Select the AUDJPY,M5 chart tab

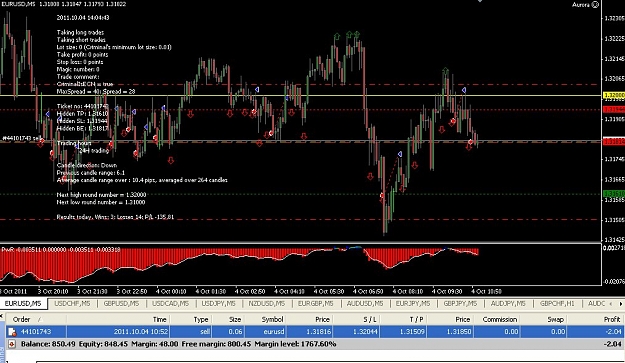508,304
